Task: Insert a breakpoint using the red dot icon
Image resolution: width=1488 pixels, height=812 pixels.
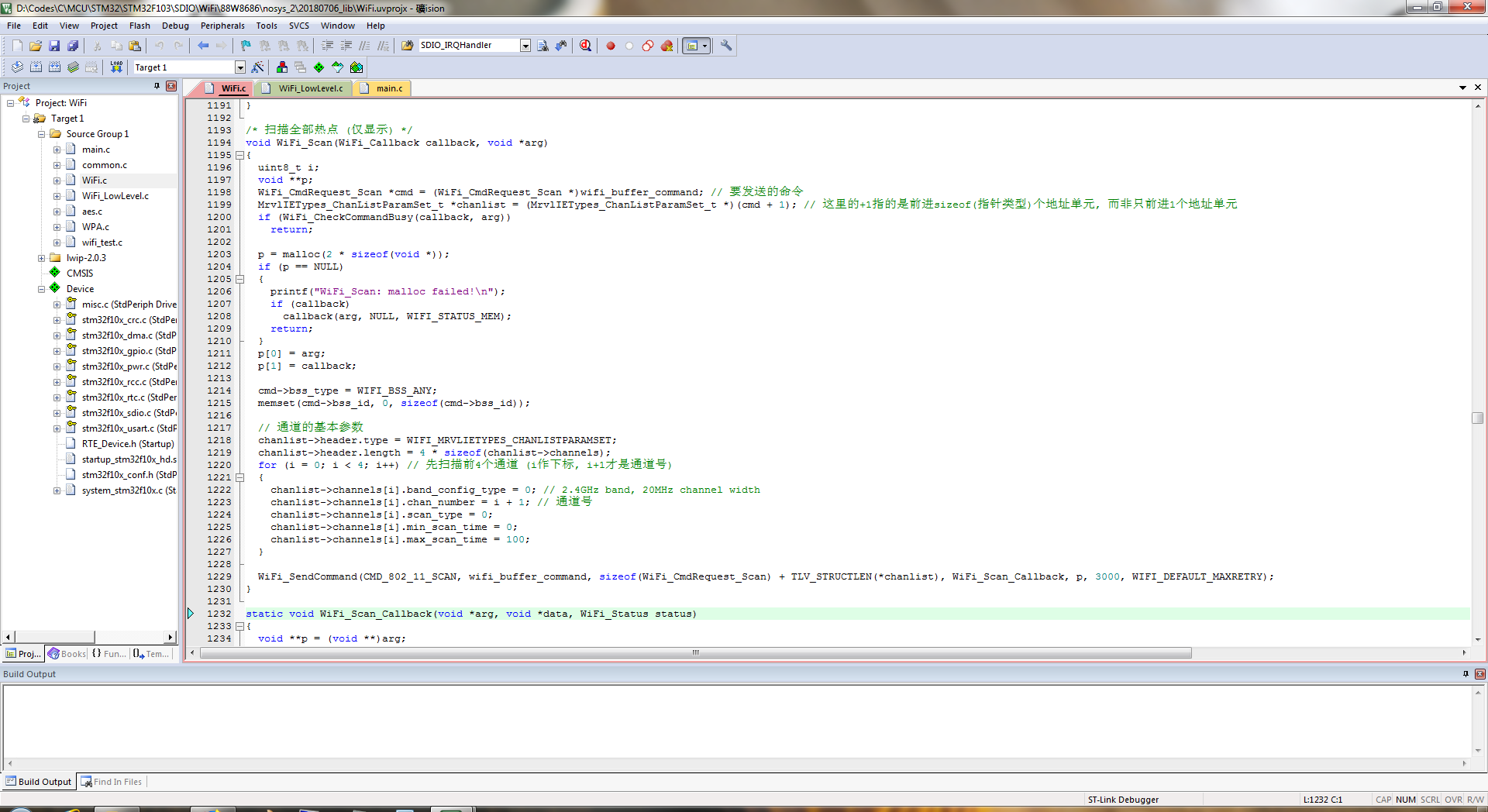Action: click(611, 46)
